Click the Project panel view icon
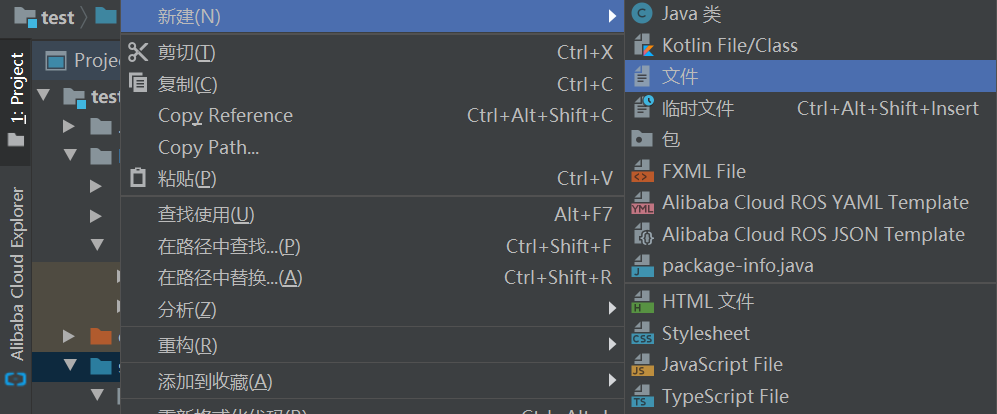The image size is (997, 414). click(x=57, y=61)
